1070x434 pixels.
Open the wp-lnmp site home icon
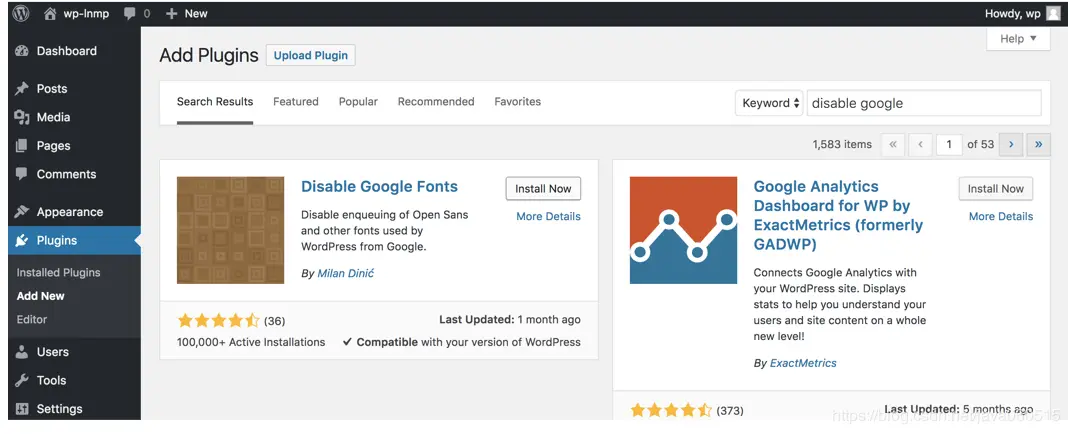(x=50, y=14)
